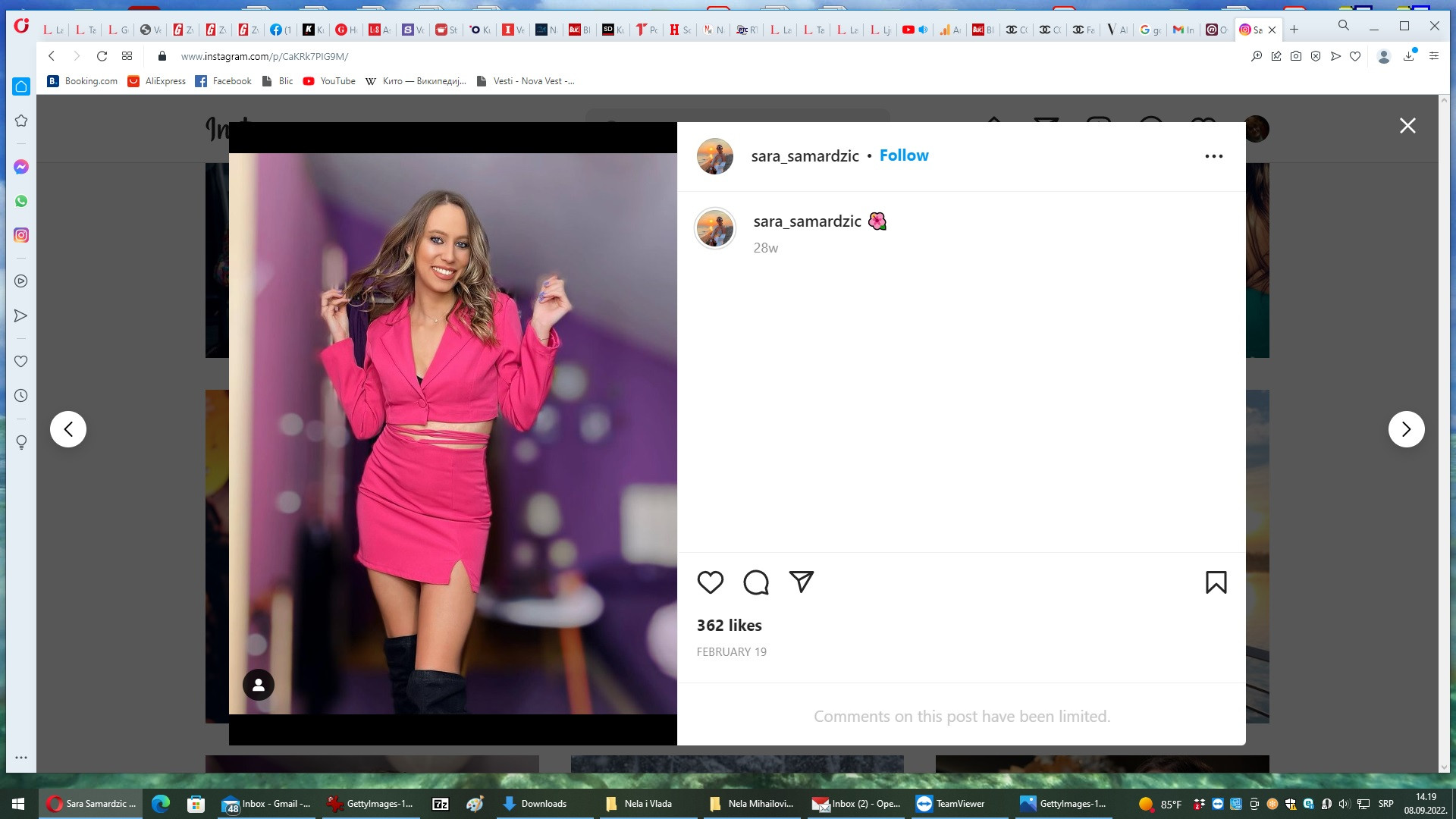Open the three-dot post options menu
The height and width of the screenshot is (819, 1456).
(1213, 156)
